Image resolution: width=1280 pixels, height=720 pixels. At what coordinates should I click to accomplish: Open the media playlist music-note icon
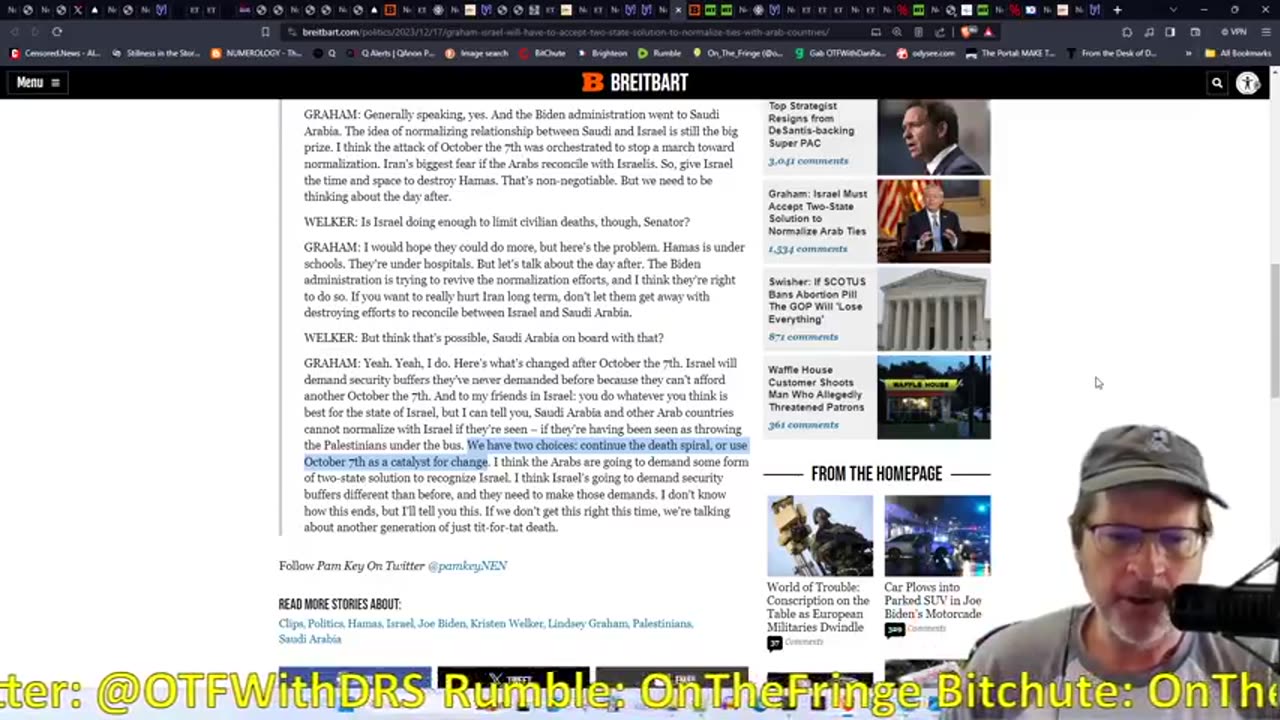point(1149,32)
